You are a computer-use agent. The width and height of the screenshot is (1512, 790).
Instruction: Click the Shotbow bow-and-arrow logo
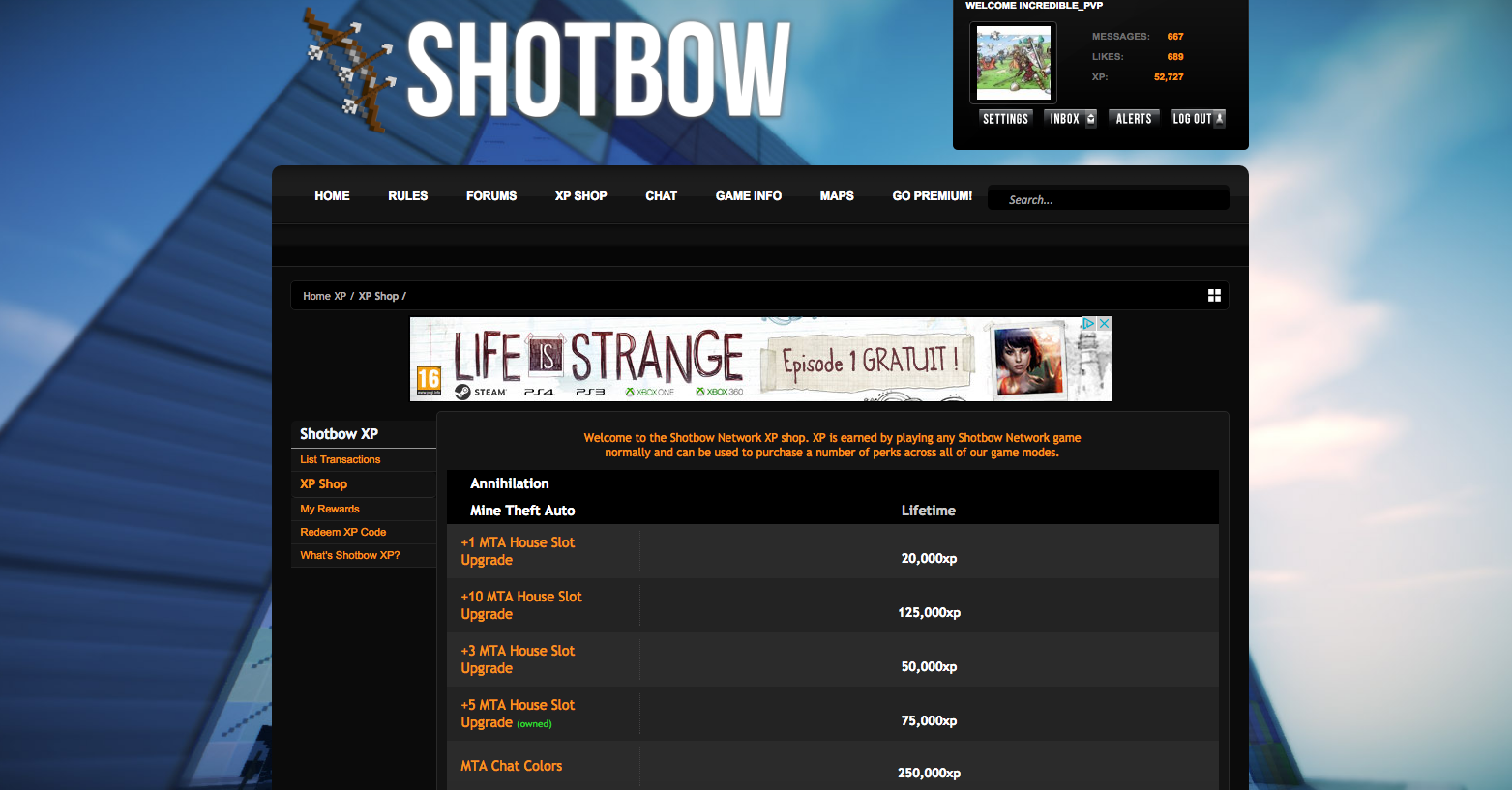(349, 70)
